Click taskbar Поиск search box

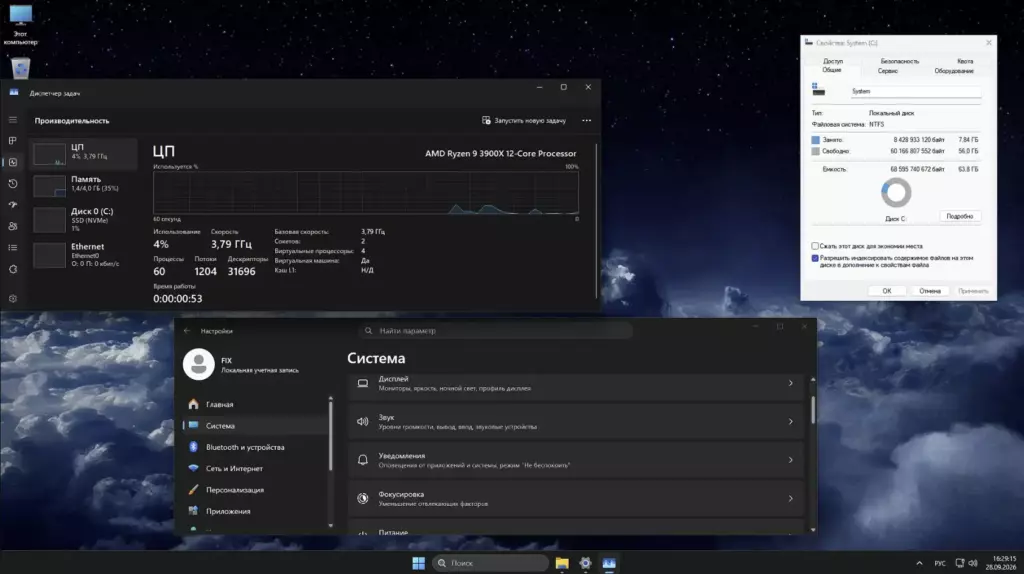tap(490, 563)
